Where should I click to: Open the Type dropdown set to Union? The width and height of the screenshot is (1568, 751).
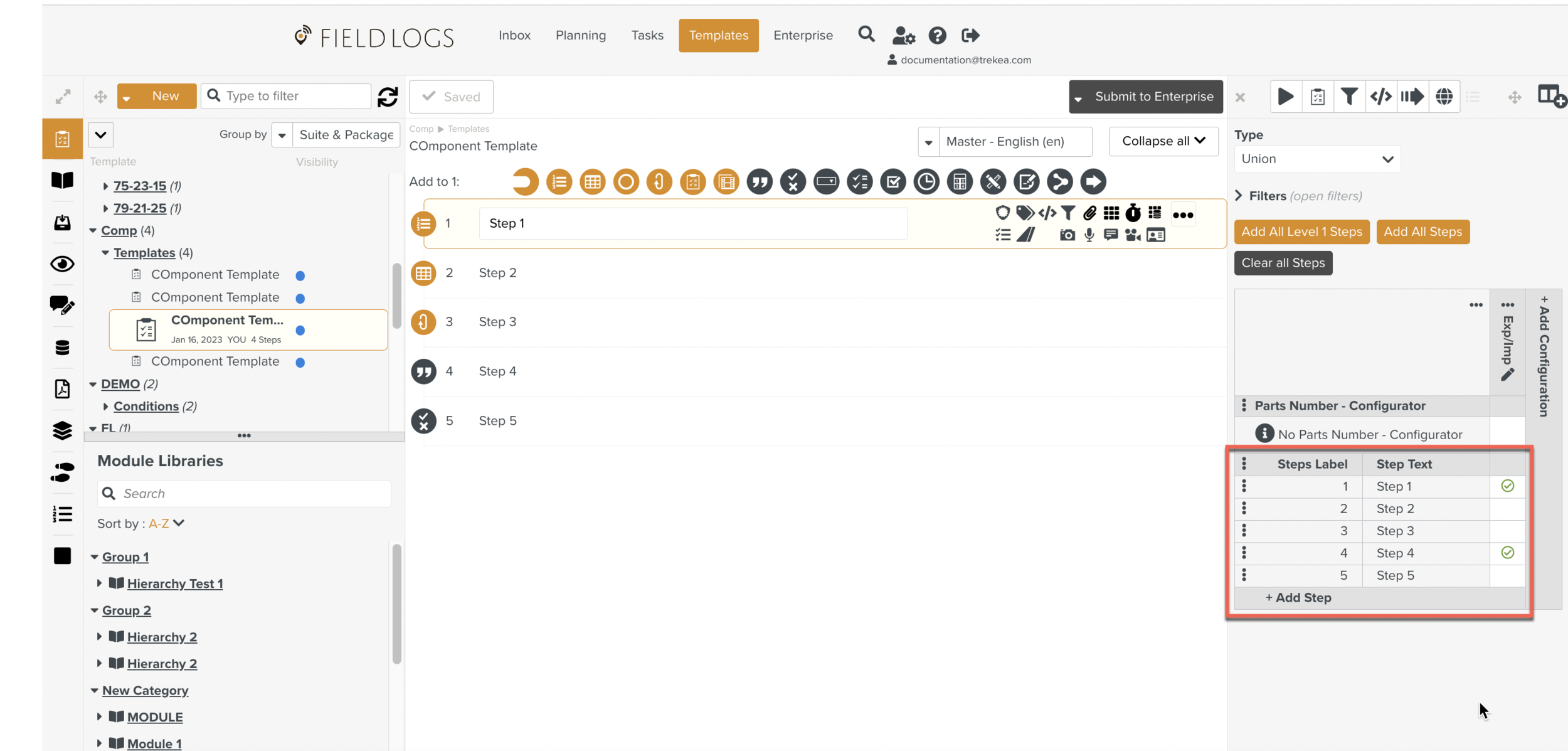tap(1316, 159)
